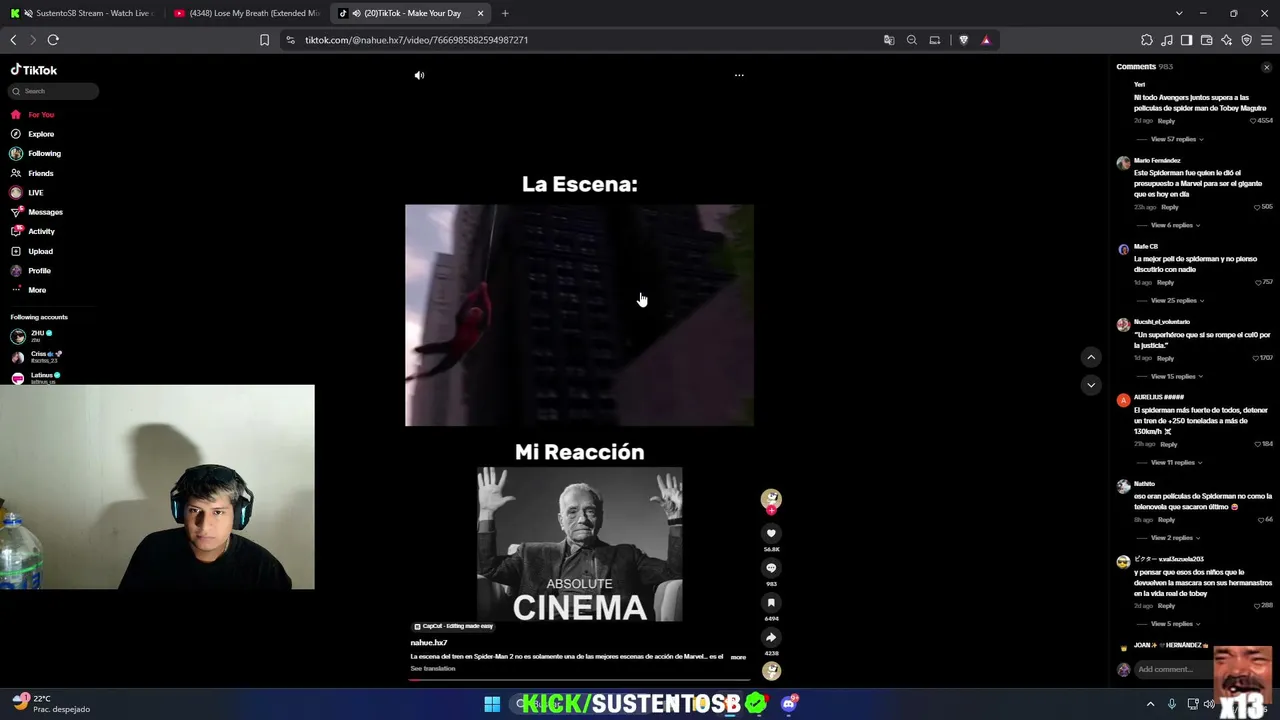Mute the TikTok video sound

(x=419, y=75)
